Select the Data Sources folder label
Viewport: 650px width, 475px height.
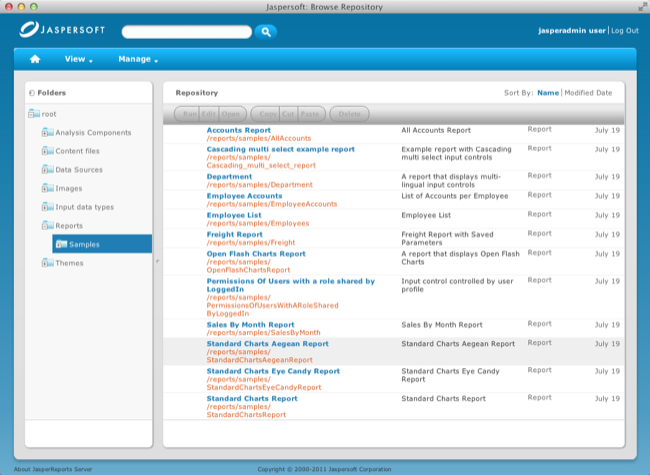(79, 170)
